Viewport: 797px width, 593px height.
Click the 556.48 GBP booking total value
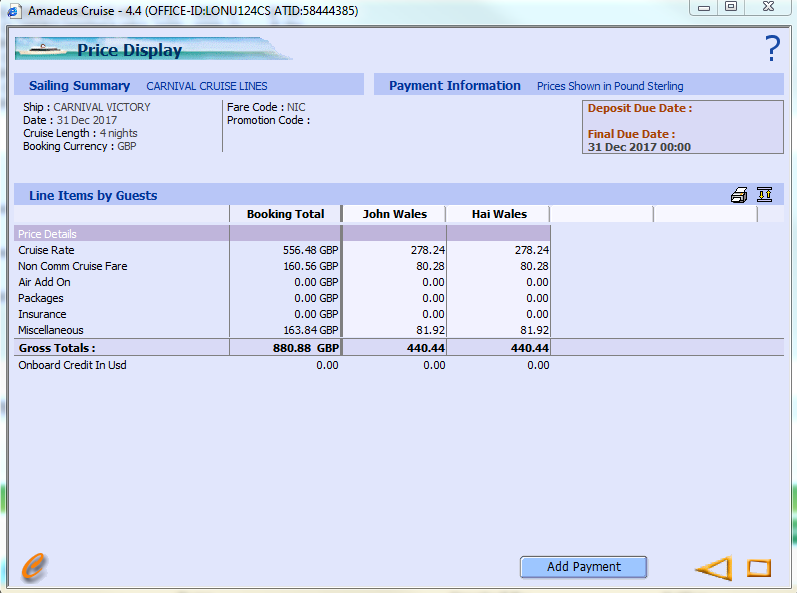[x=311, y=250]
